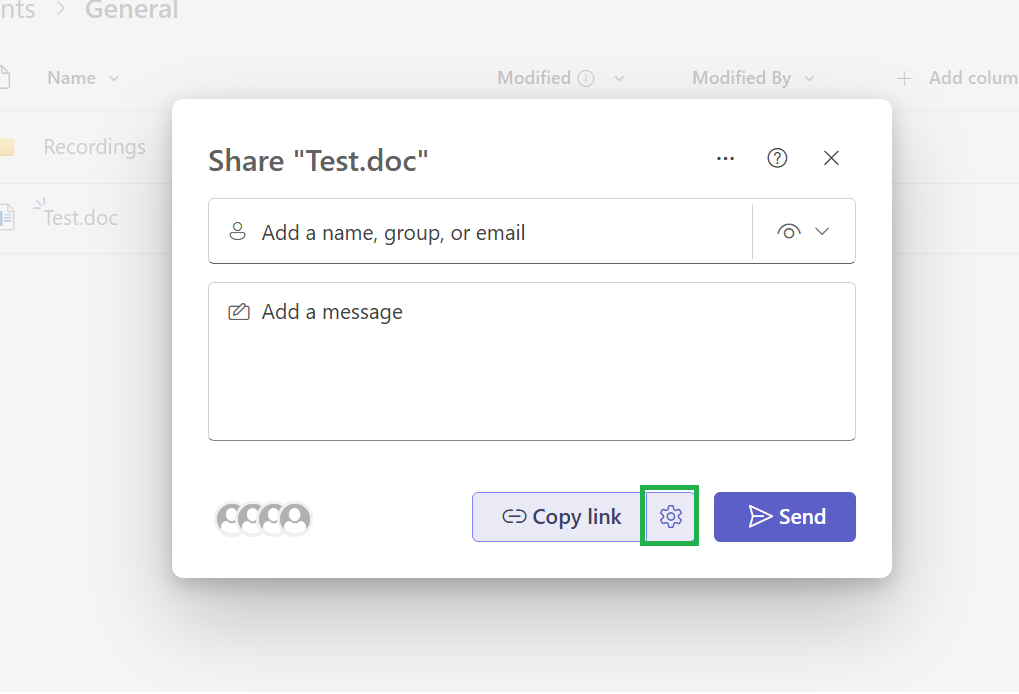The width and height of the screenshot is (1019, 694).
Task: Open the Share dialog help icon
Action: click(777, 158)
